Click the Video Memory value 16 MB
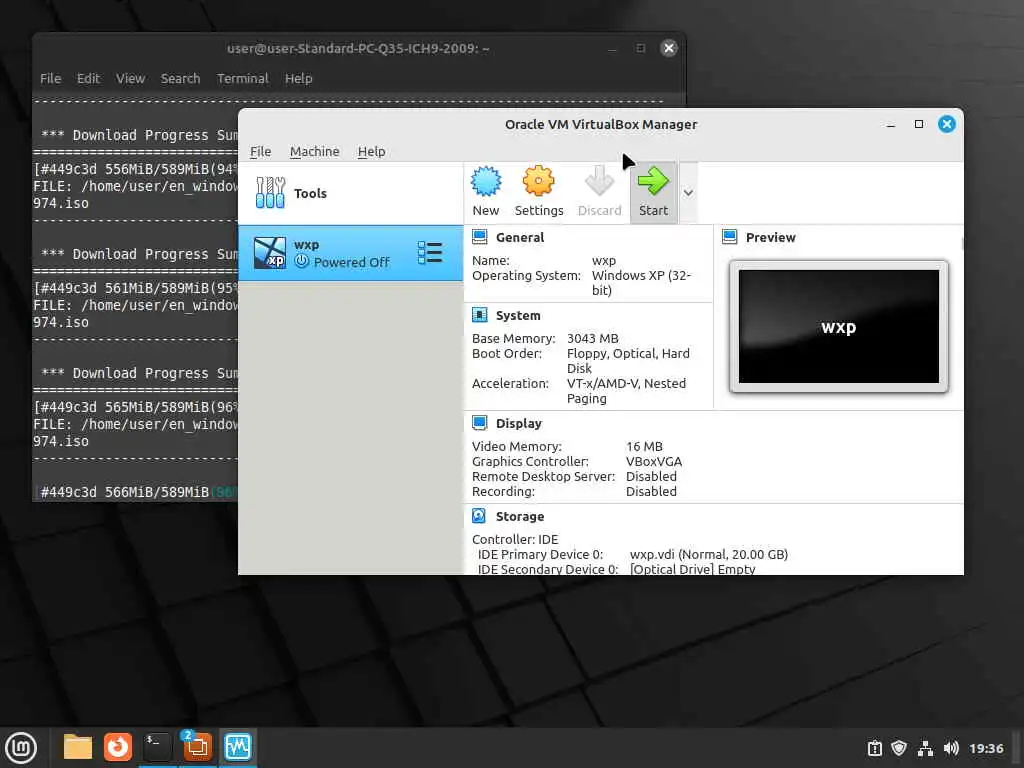This screenshot has width=1024, height=768. 644,447
